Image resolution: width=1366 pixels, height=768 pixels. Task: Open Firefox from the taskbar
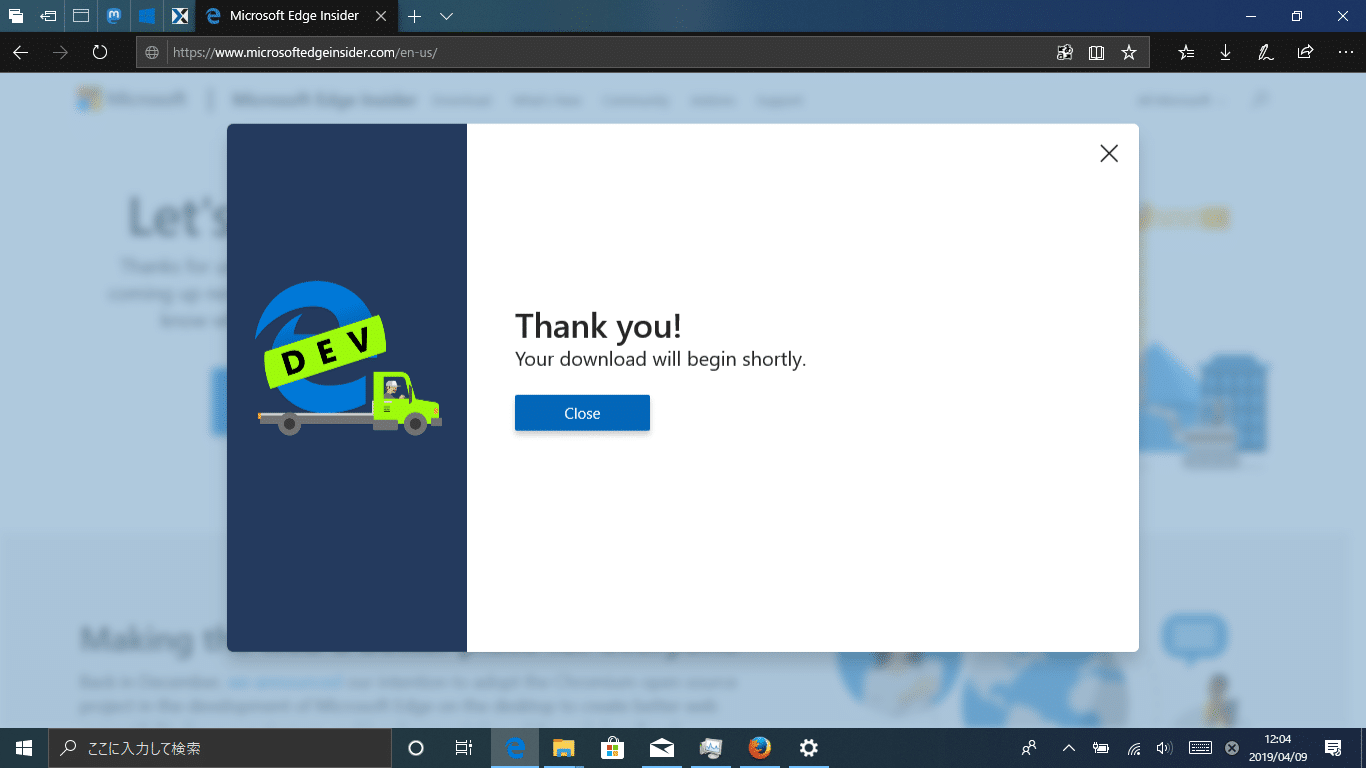pos(760,748)
